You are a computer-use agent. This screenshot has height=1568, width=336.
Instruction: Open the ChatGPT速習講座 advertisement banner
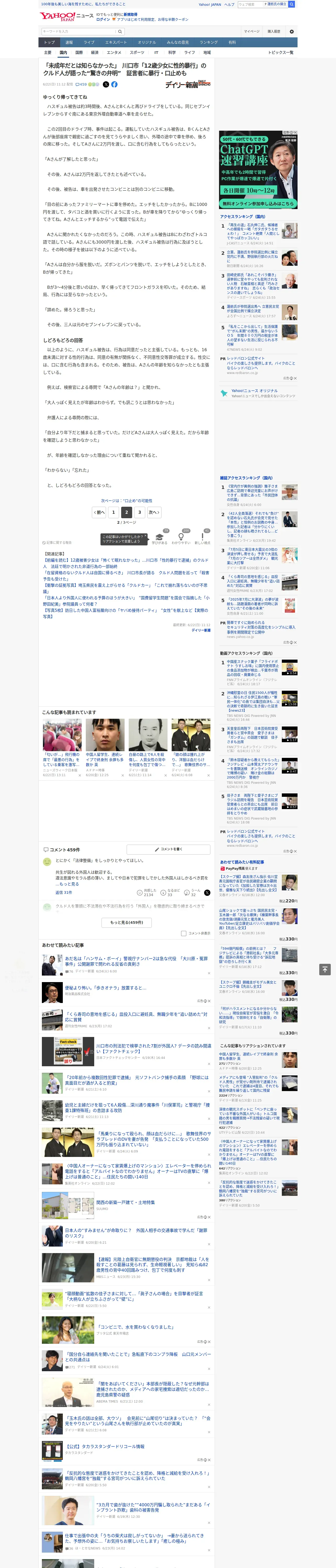coord(259,170)
